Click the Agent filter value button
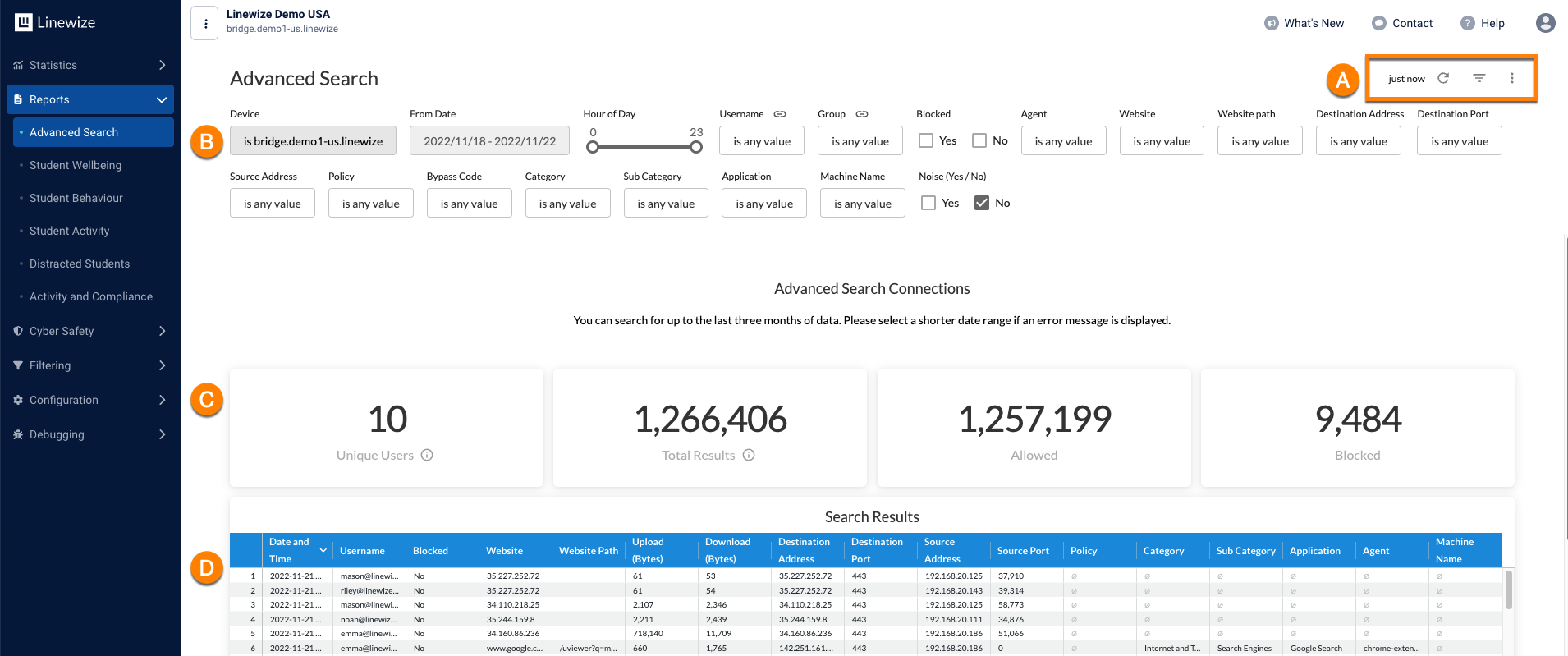The image size is (1568, 656). pyautogui.click(x=1063, y=140)
